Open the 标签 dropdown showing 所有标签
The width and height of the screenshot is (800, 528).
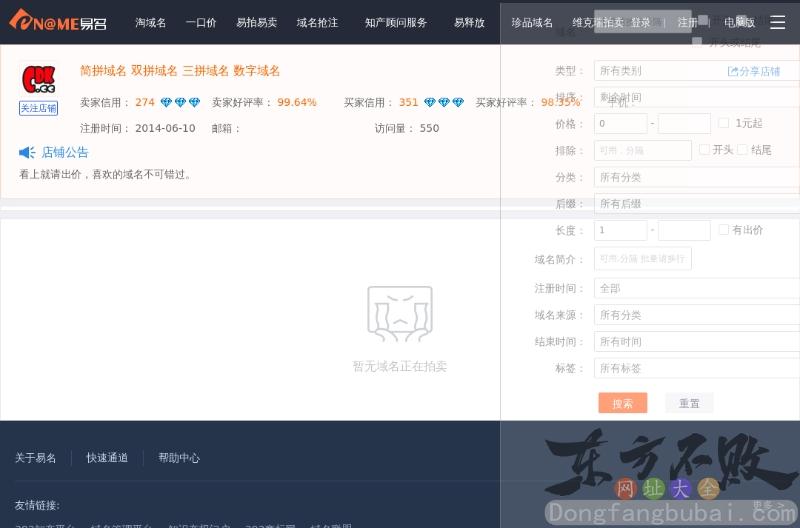tap(697, 368)
